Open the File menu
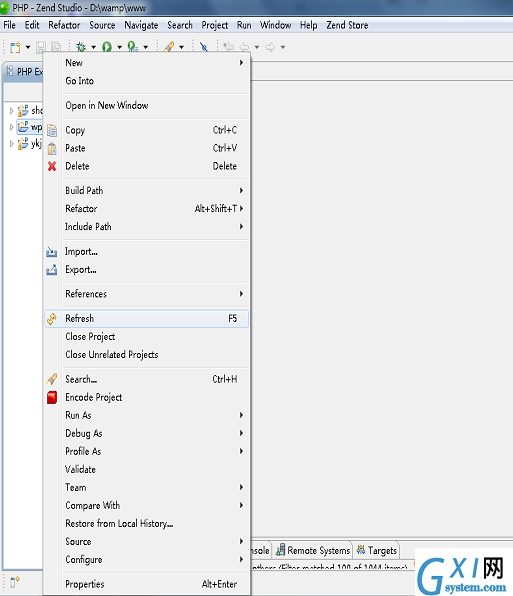This screenshot has width=513, height=596. [x=10, y=25]
